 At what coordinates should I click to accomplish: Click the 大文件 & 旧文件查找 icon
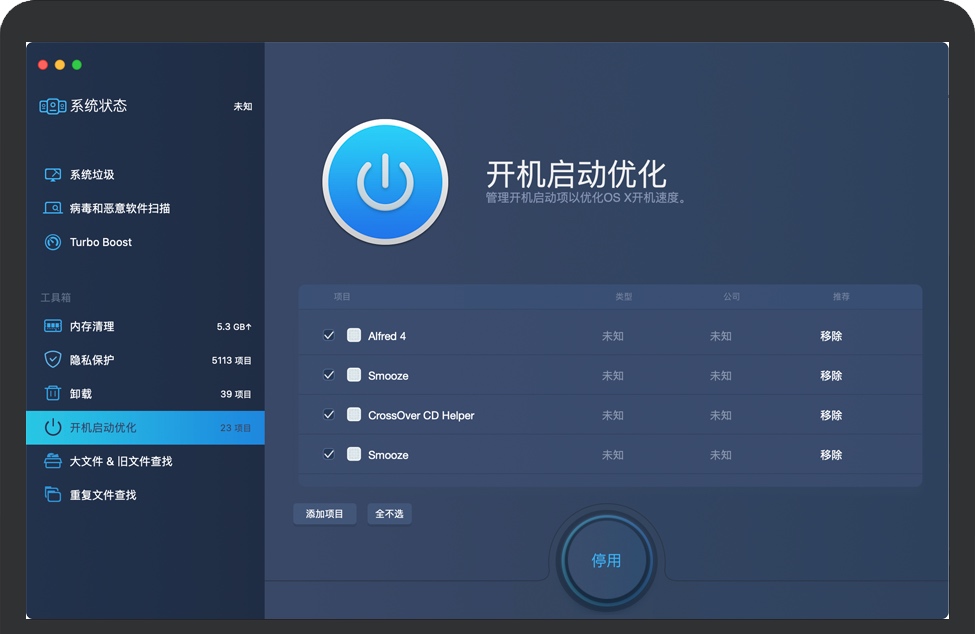pos(53,461)
